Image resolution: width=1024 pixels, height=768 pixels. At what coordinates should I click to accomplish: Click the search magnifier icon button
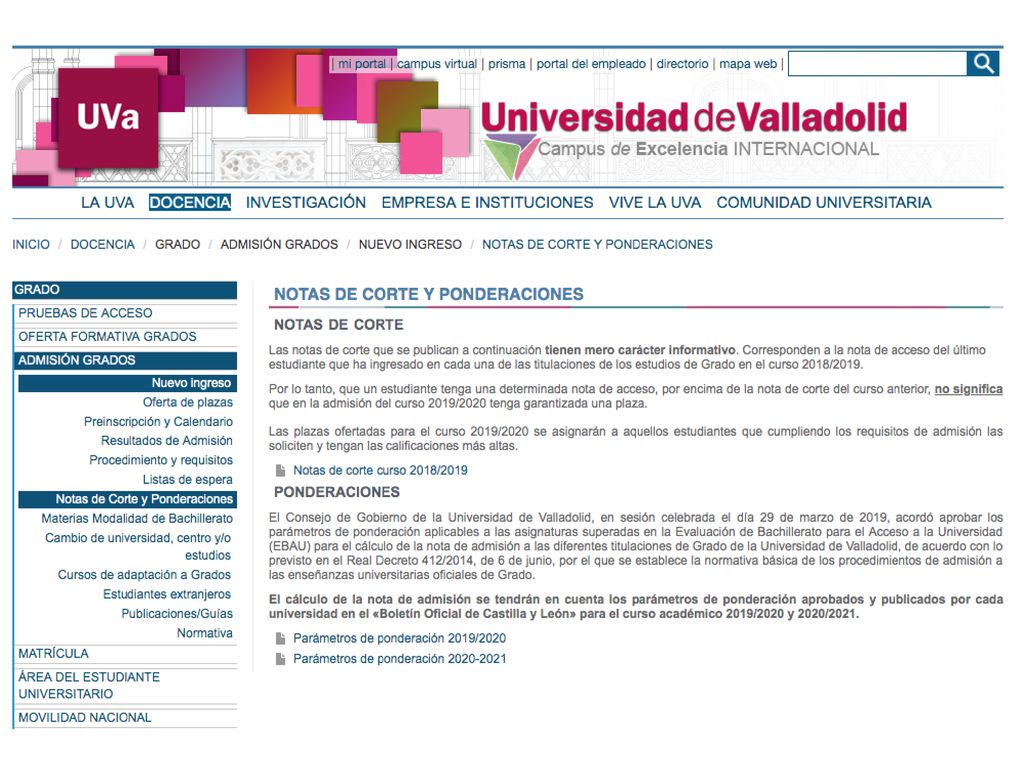[x=983, y=63]
